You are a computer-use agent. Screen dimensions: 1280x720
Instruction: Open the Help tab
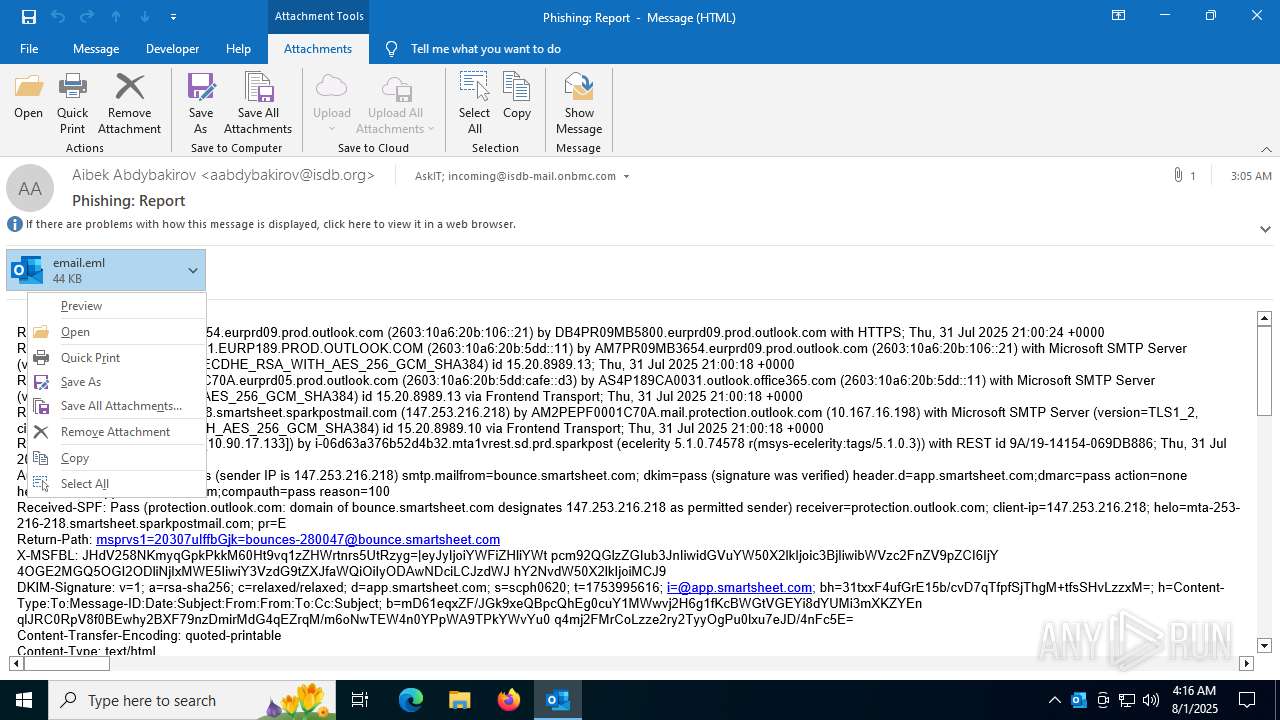click(238, 49)
